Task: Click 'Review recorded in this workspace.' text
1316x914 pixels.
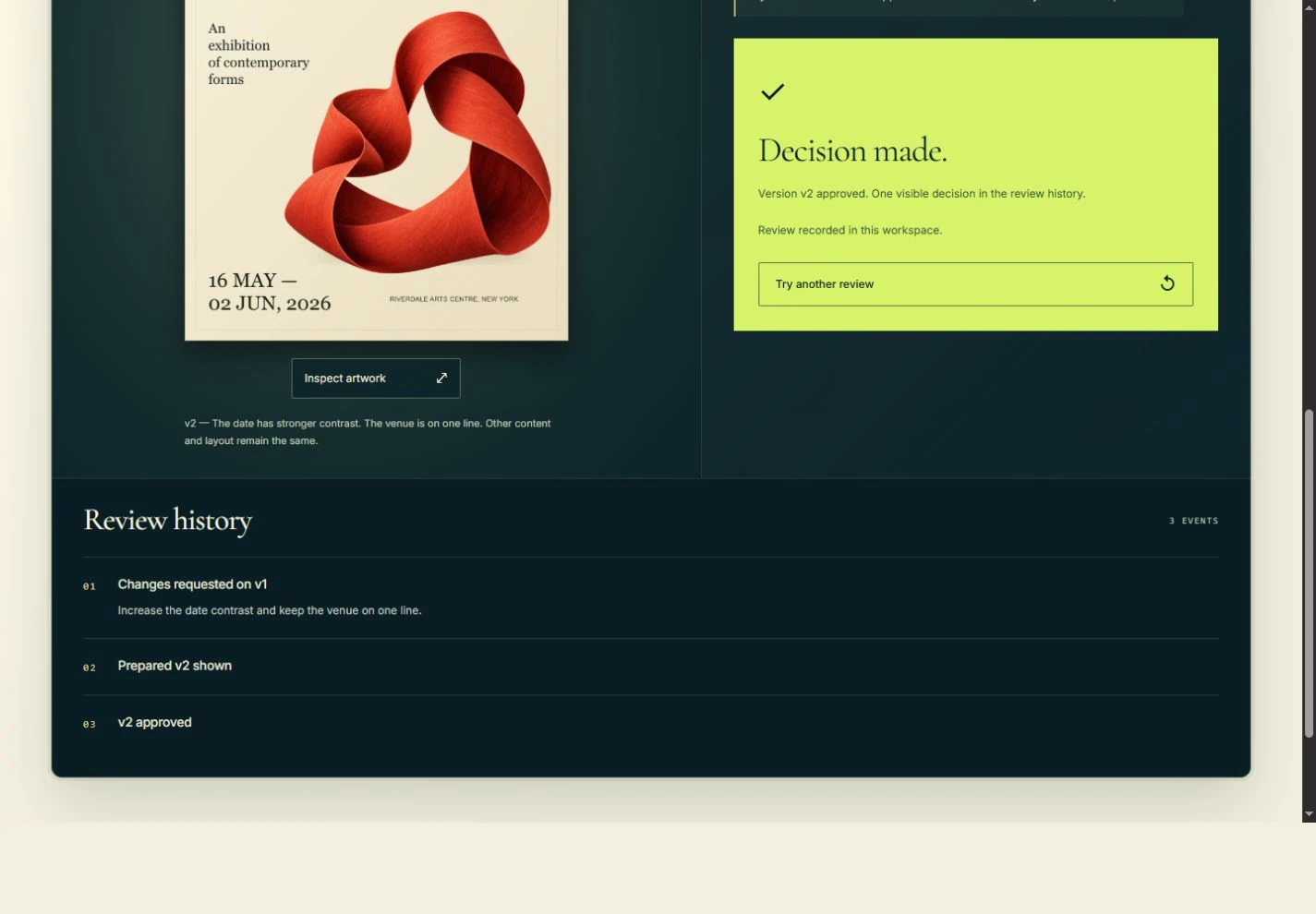Action: click(850, 230)
